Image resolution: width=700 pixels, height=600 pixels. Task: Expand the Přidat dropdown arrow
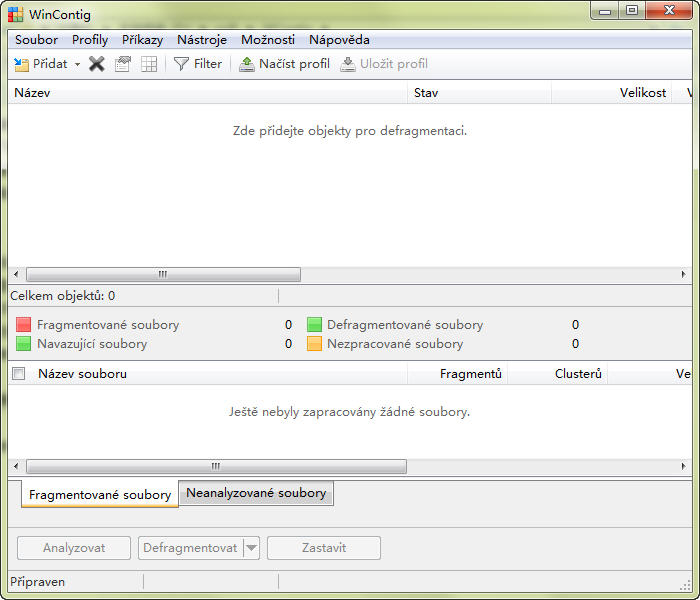pyautogui.click(x=77, y=64)
